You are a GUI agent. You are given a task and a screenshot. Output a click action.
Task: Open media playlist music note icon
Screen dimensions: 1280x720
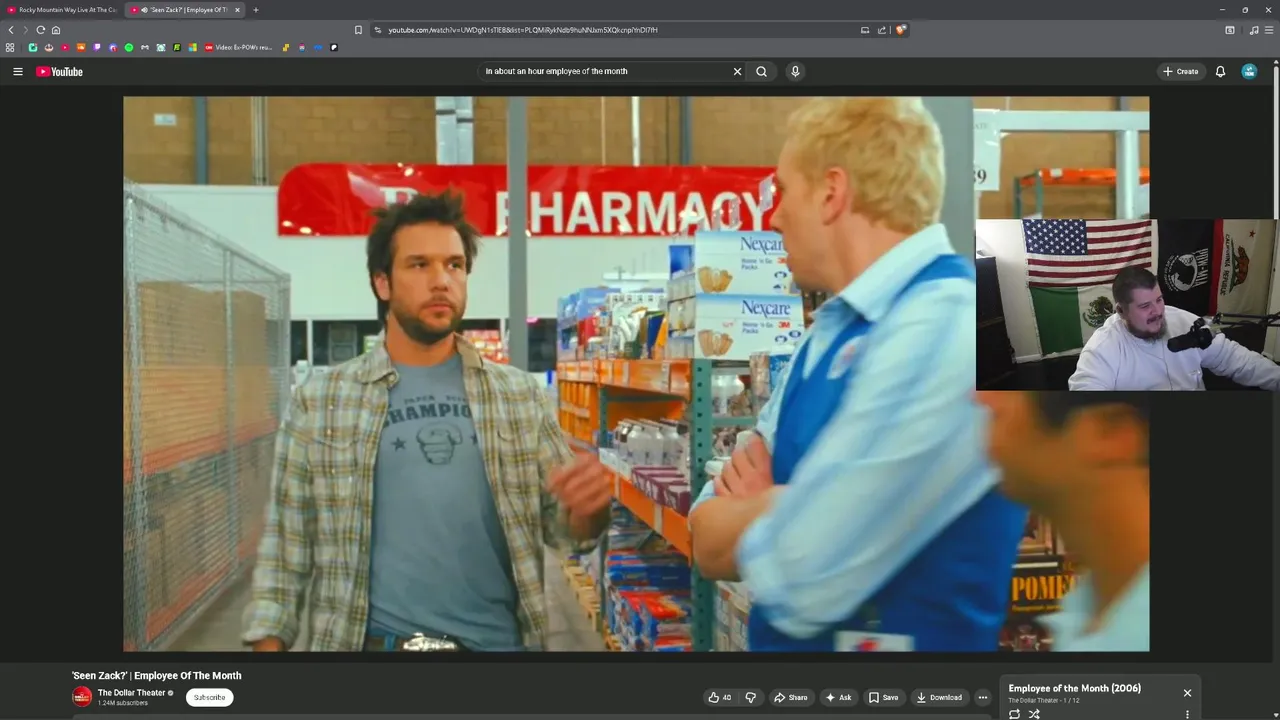click(x=1254, y=30)
